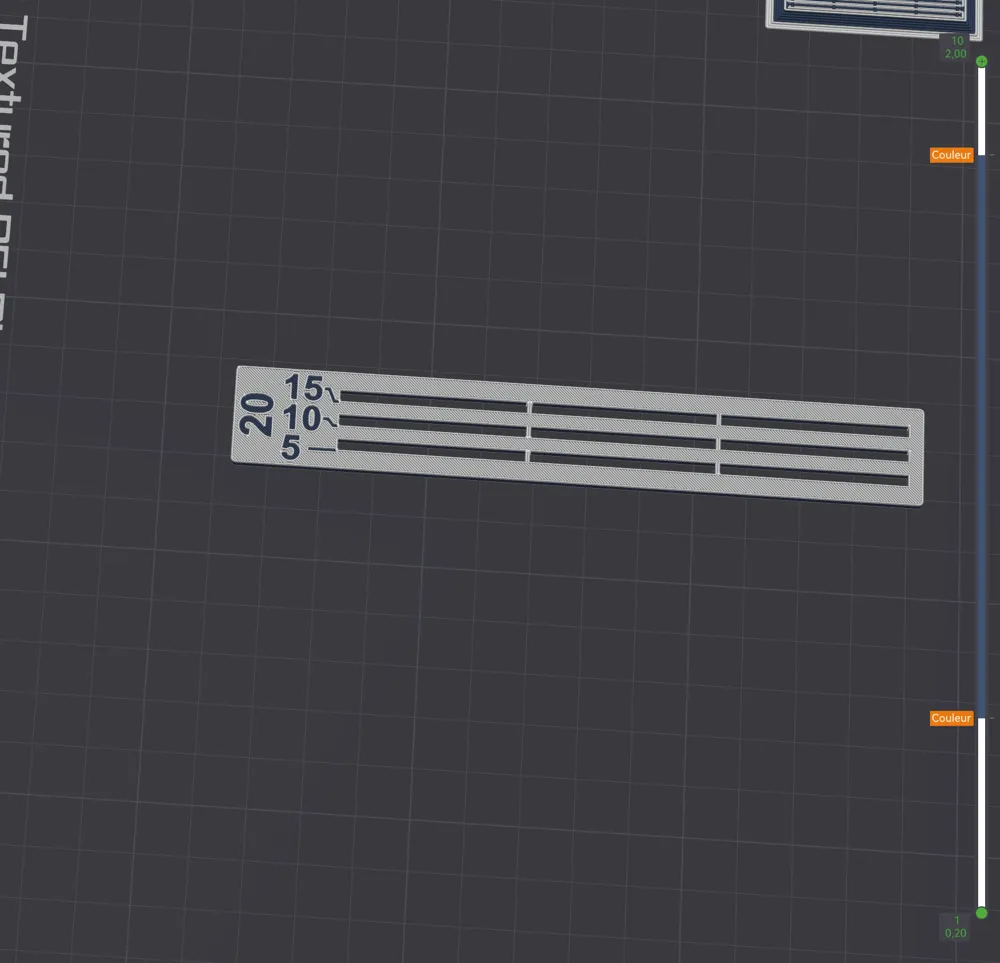Click the layer indicator showing 10 / 2,00
Viewport: 1000px width, 963px height.
955,47
